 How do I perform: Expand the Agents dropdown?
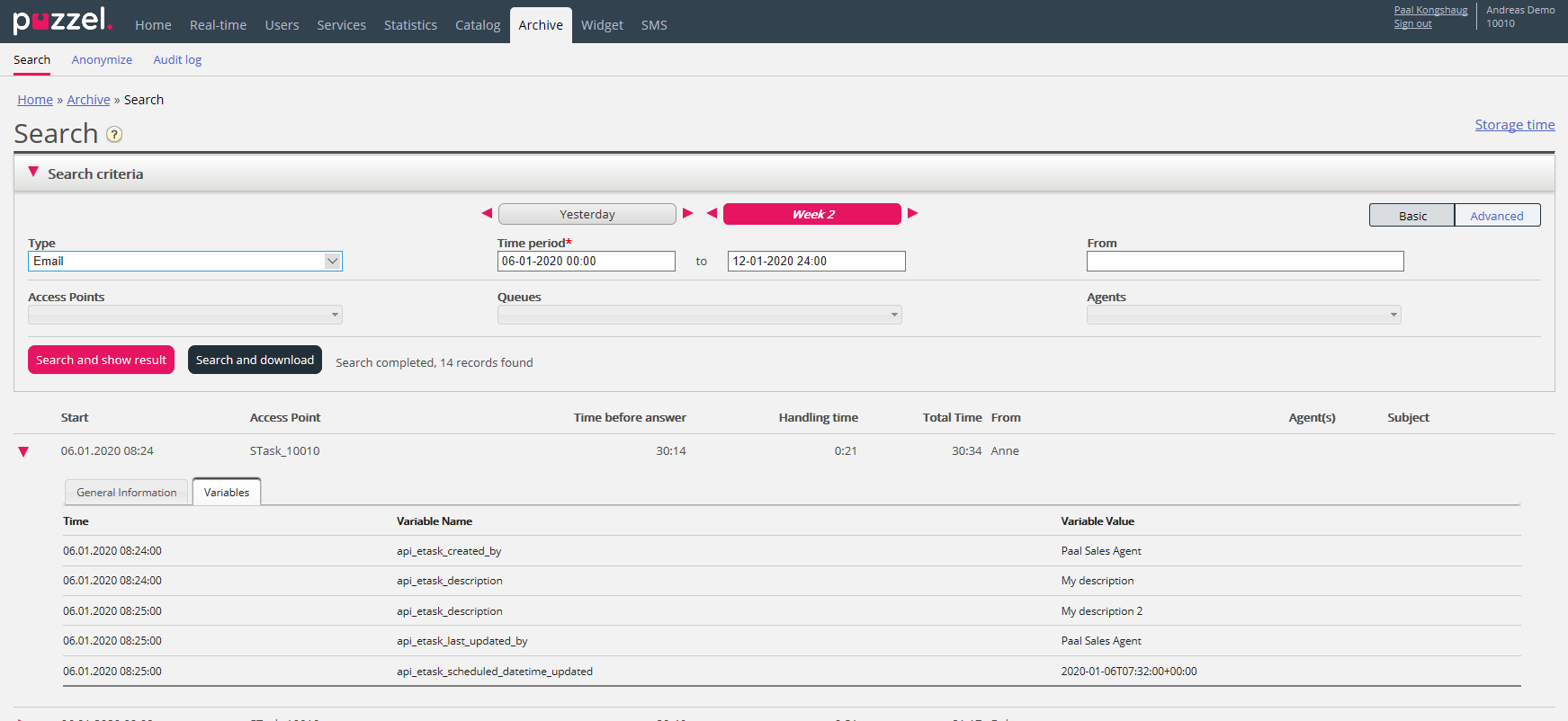point(1243,315)
